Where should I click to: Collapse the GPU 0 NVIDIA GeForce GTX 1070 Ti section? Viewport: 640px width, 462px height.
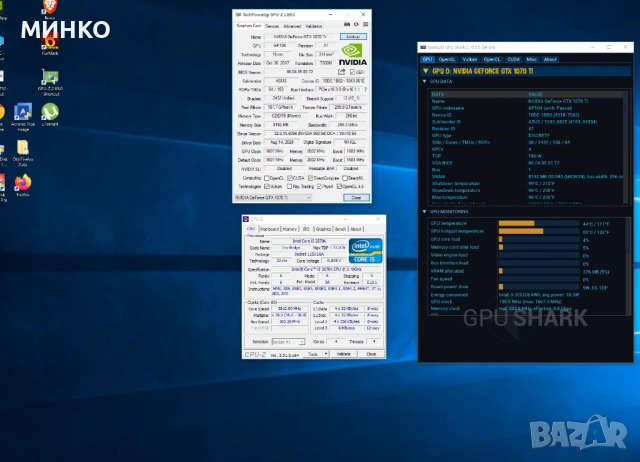tap(425, 71)
